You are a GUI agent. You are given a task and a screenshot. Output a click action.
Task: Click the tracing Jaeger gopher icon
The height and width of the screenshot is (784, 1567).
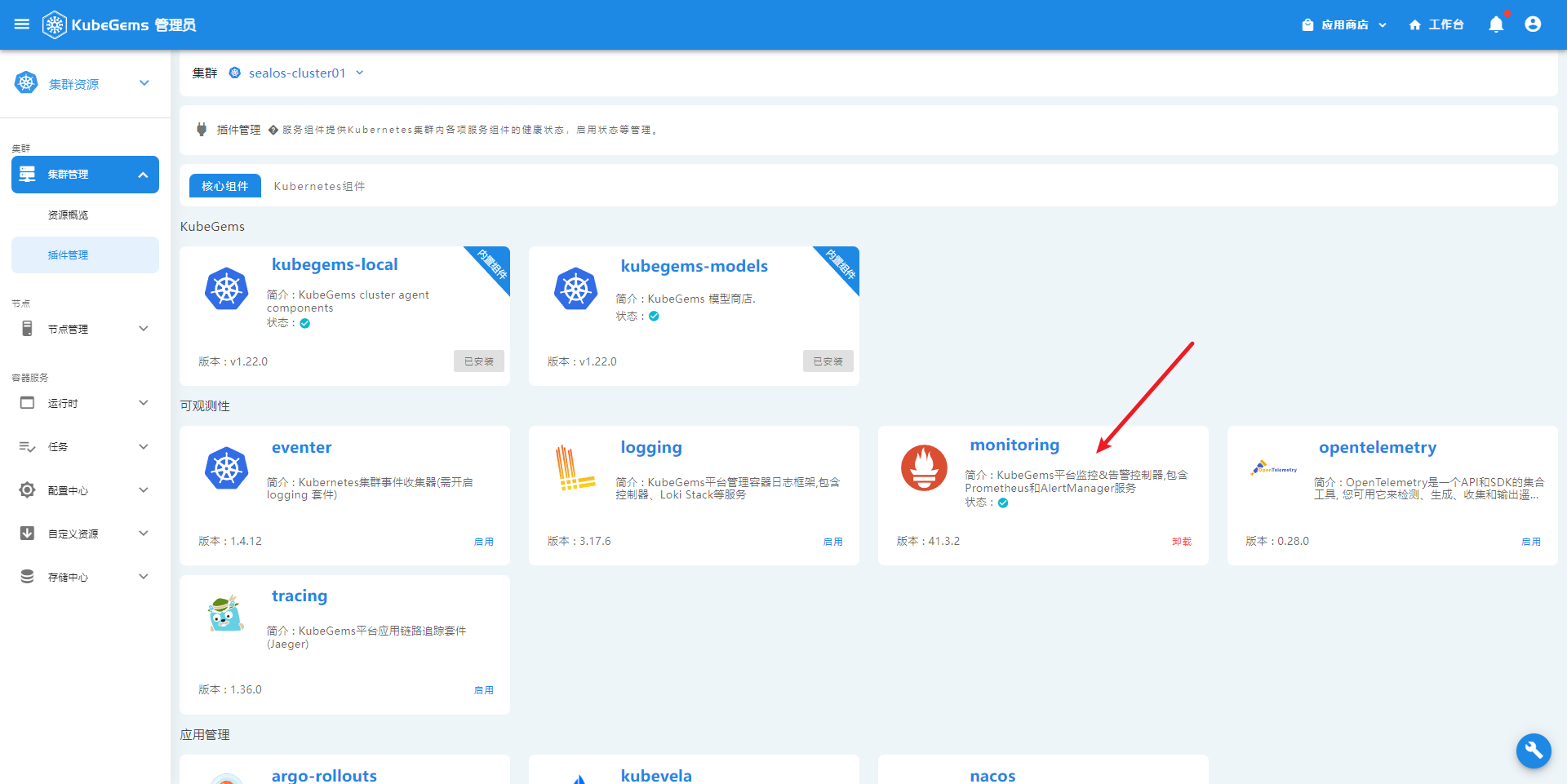pyautogui.click(x=226, y=614)
